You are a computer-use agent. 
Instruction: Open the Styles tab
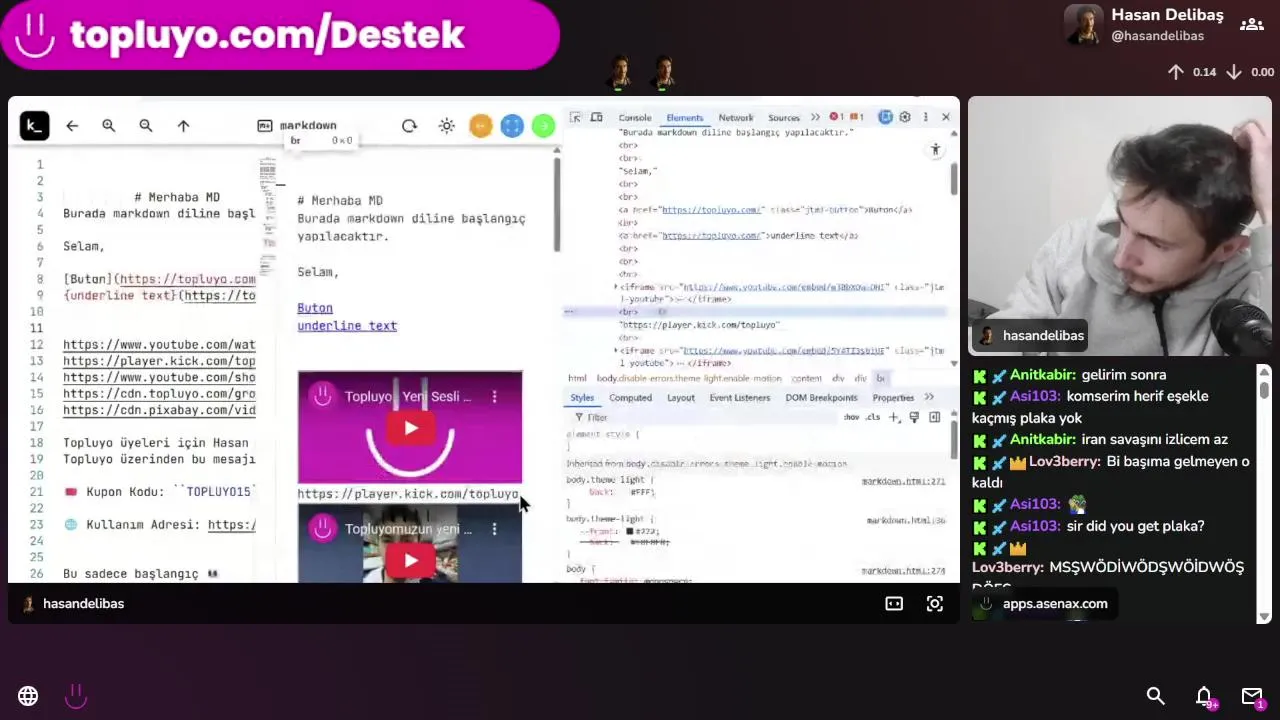[x=582, y=398]
